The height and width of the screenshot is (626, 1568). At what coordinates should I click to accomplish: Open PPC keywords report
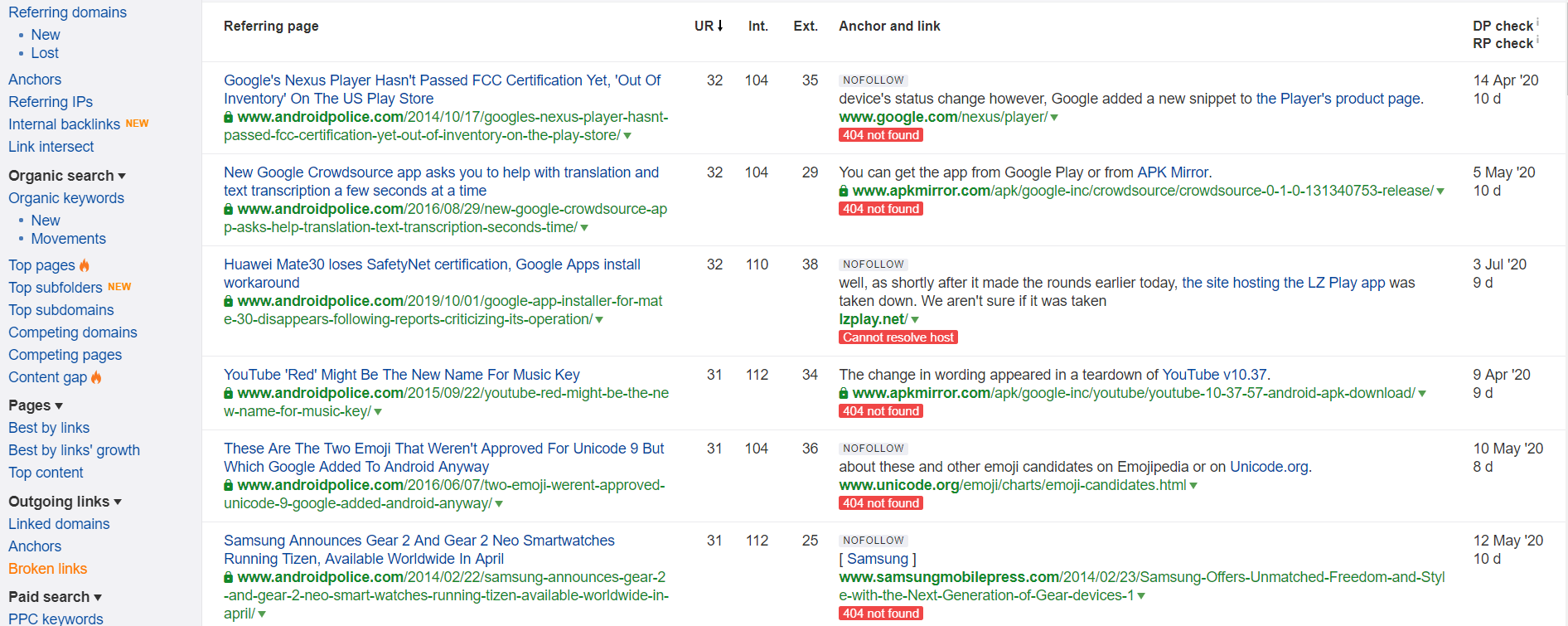click(56, 619)
